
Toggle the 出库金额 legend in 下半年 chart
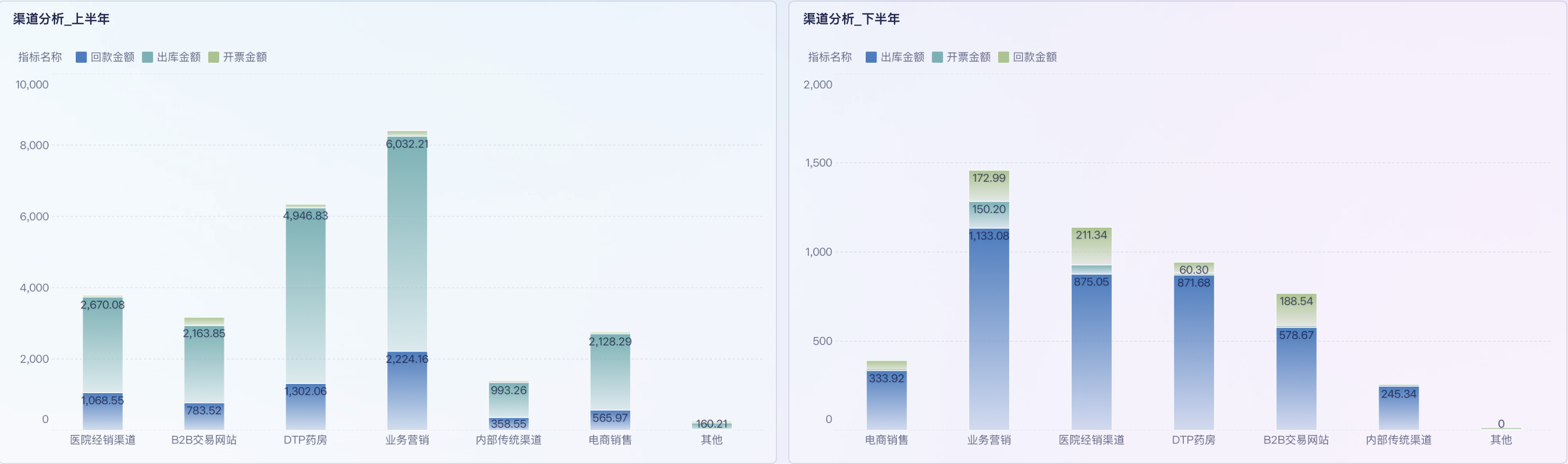pyautogui.click(x=895, y=57)
